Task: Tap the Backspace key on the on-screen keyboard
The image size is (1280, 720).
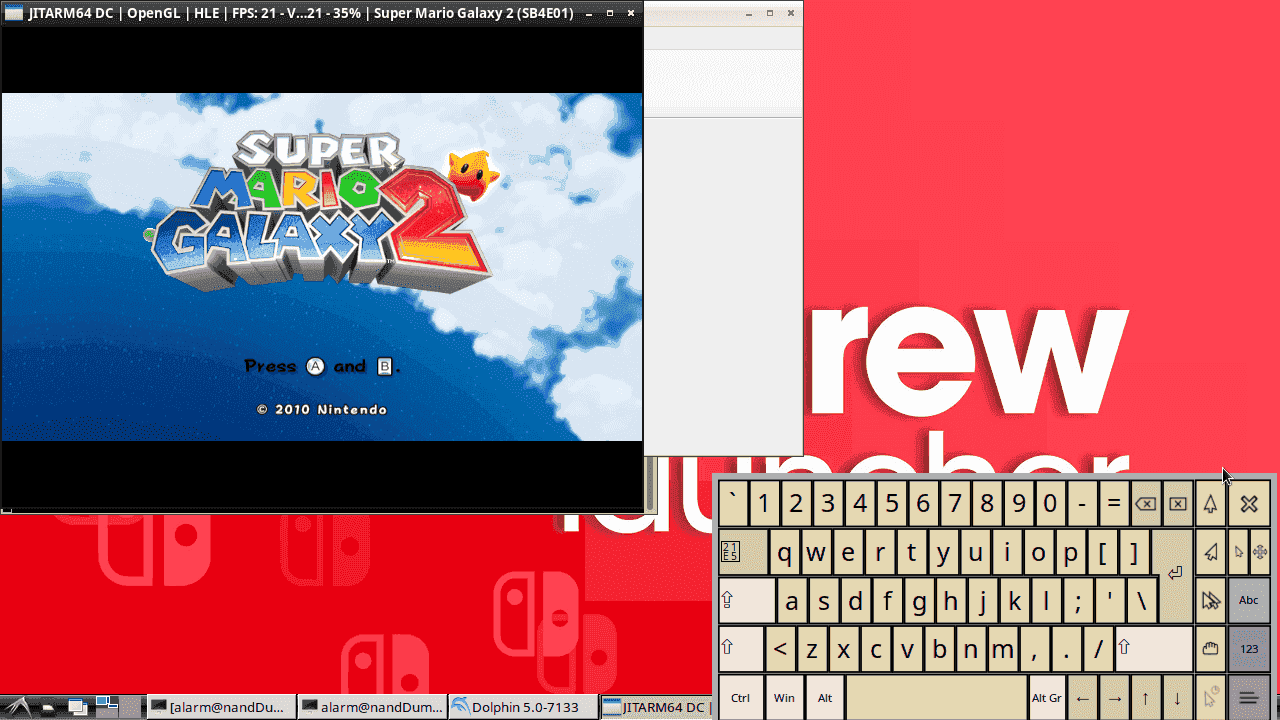Action: (x=1146, y=504)
